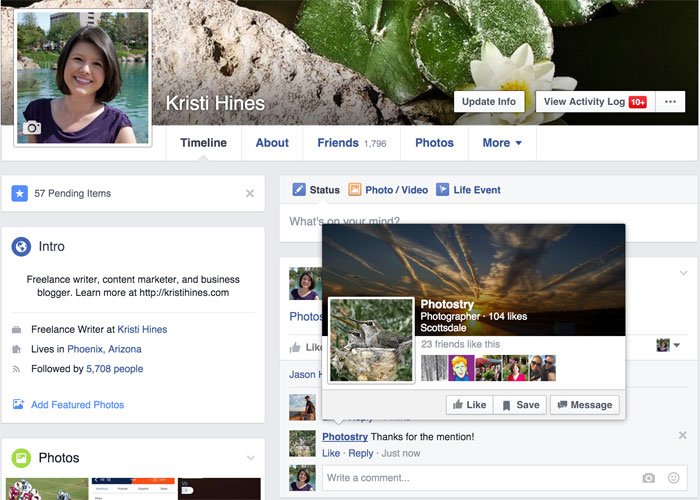Viewport: 700px width, 500px height.
Task: Select the Life Event composer option
Action: [x=468, y=190]
